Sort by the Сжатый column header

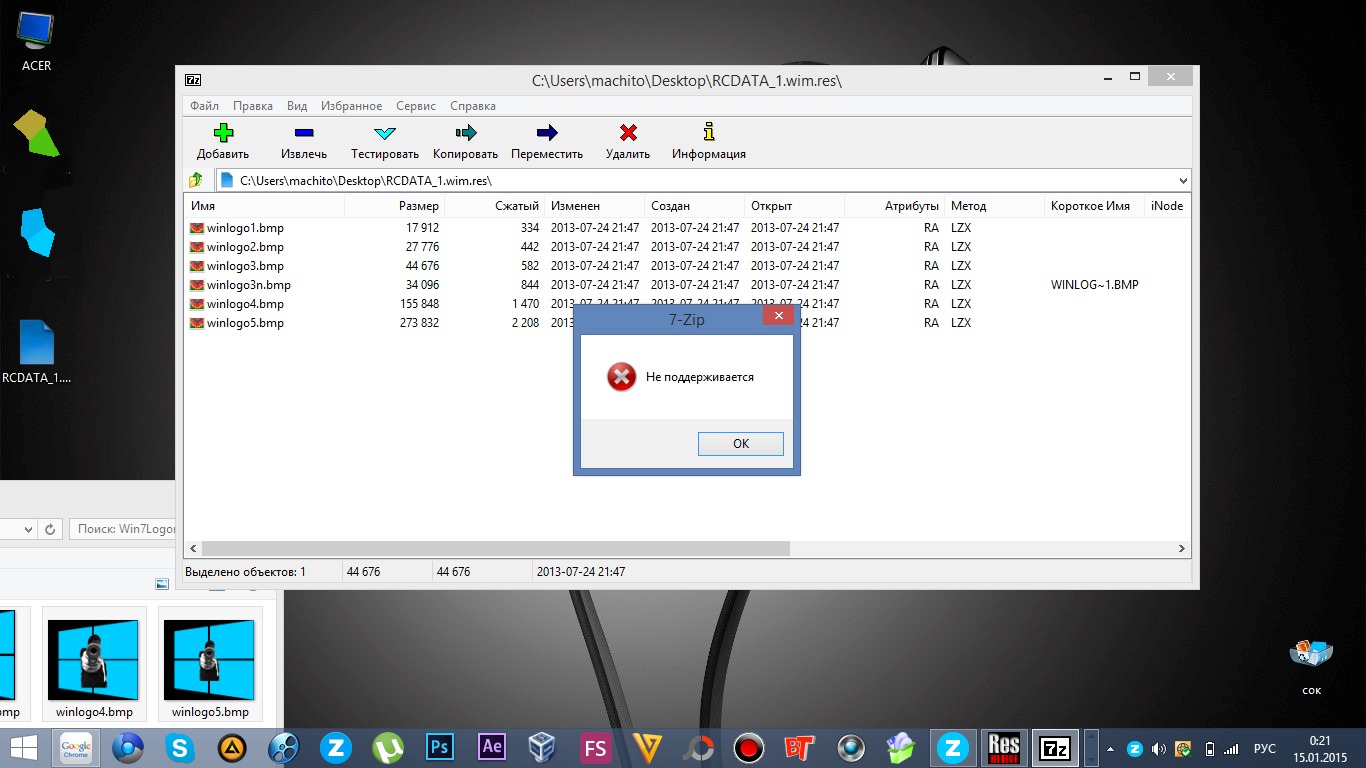[494, 206]
